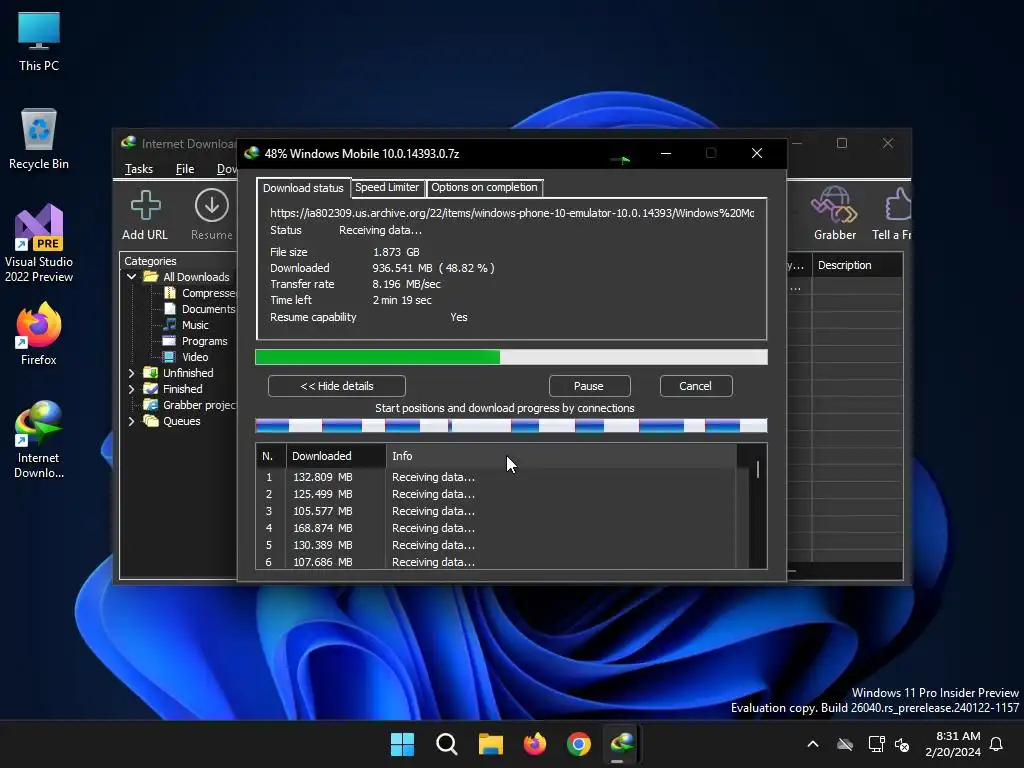
Task: Click the IDM taskbar icon
Action: click(622, 744)
